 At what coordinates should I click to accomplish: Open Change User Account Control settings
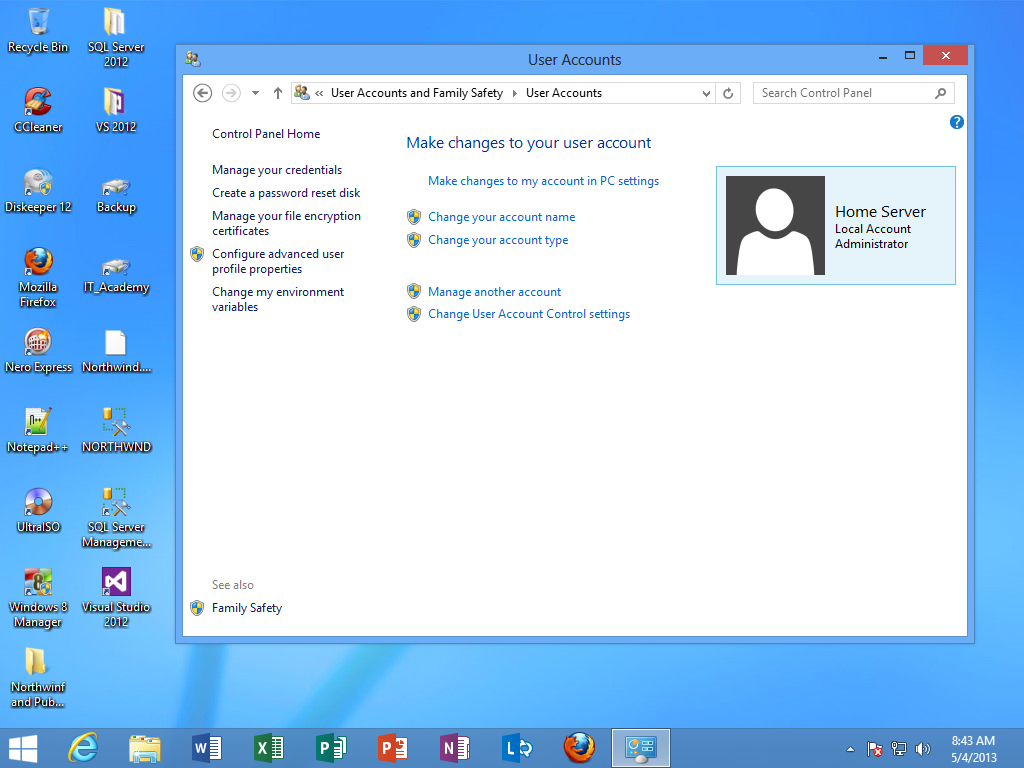click(529, 314)
